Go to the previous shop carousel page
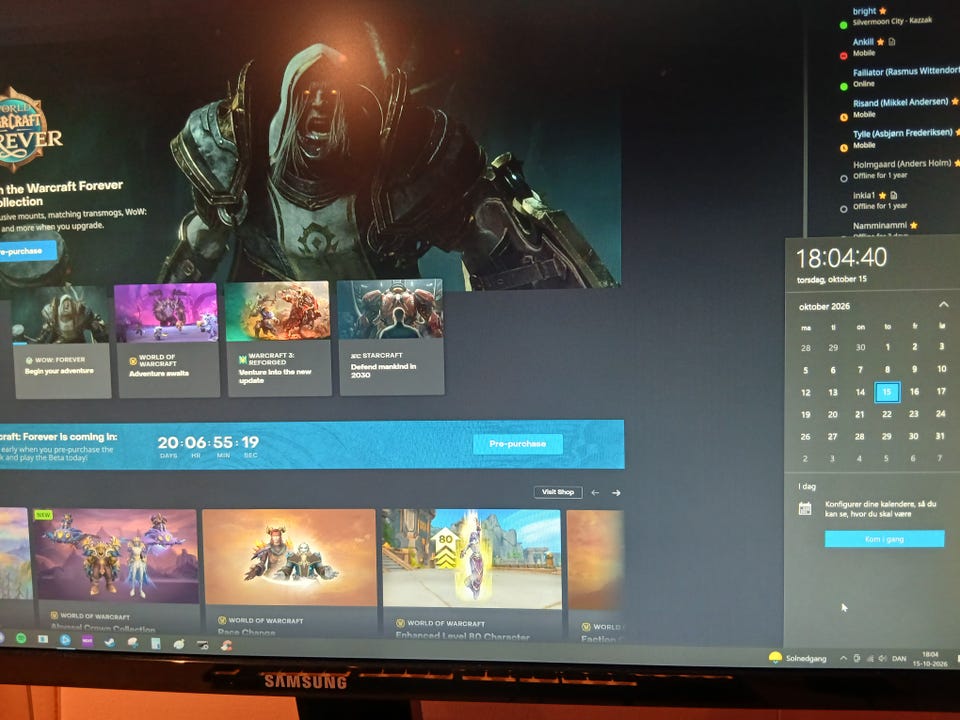Screen dimensions: 960x720 [x=595, y=492]
